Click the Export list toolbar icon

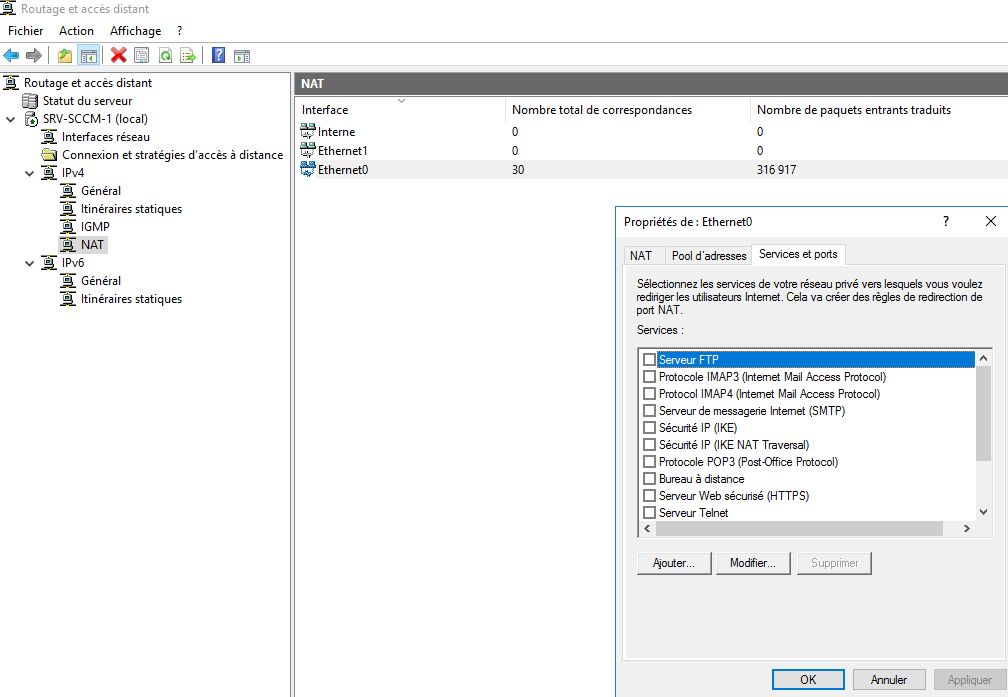click(187, 56)
